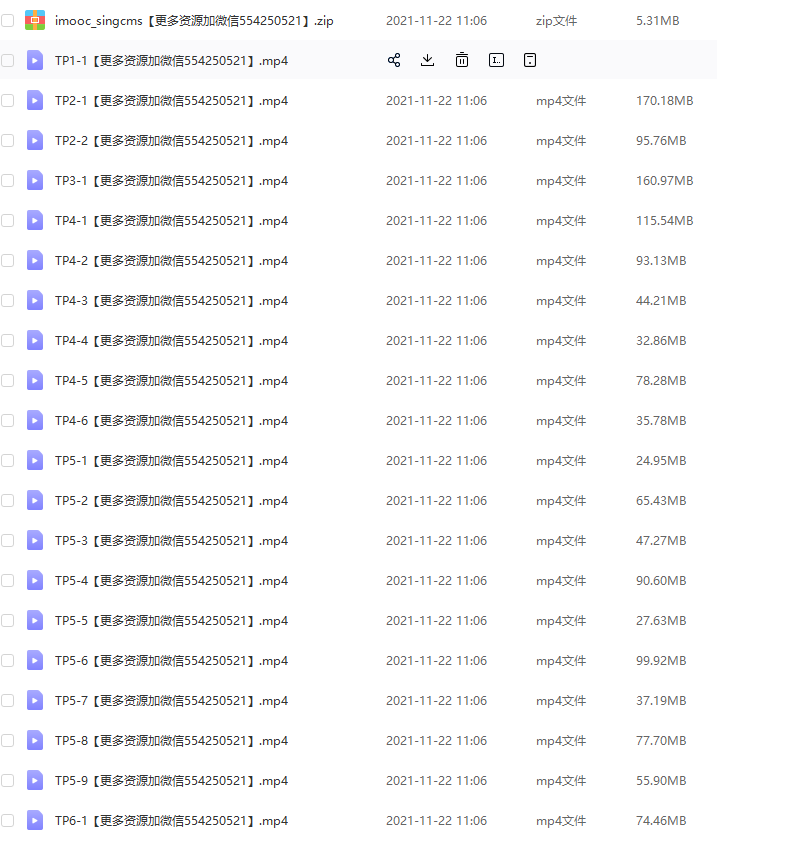The image size is (788, 842).
Task: Click the video file icon of TP2-2
Action: point(35,140)
